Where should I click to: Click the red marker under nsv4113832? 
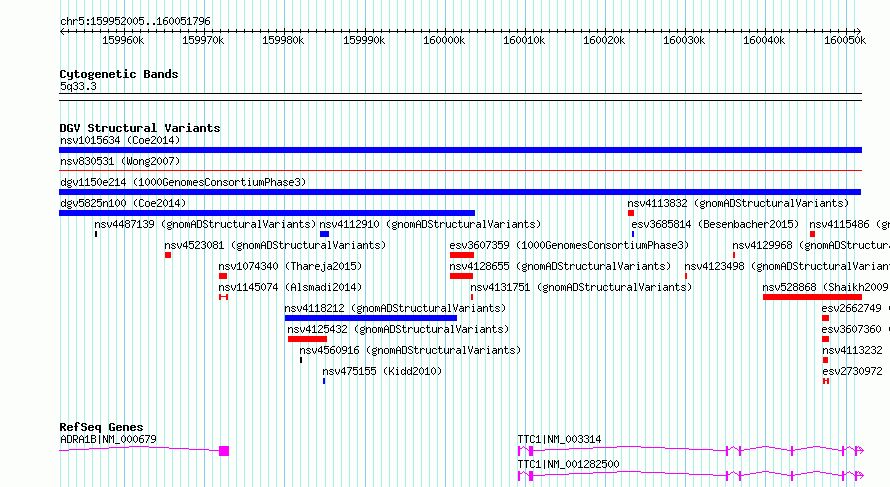tap(631, 213)
